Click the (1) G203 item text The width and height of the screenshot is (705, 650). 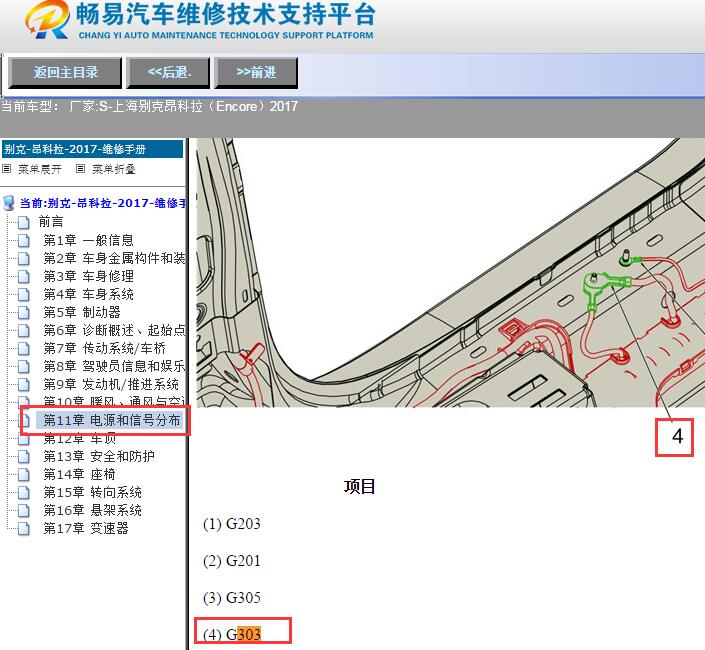click(x=232, y=524)
